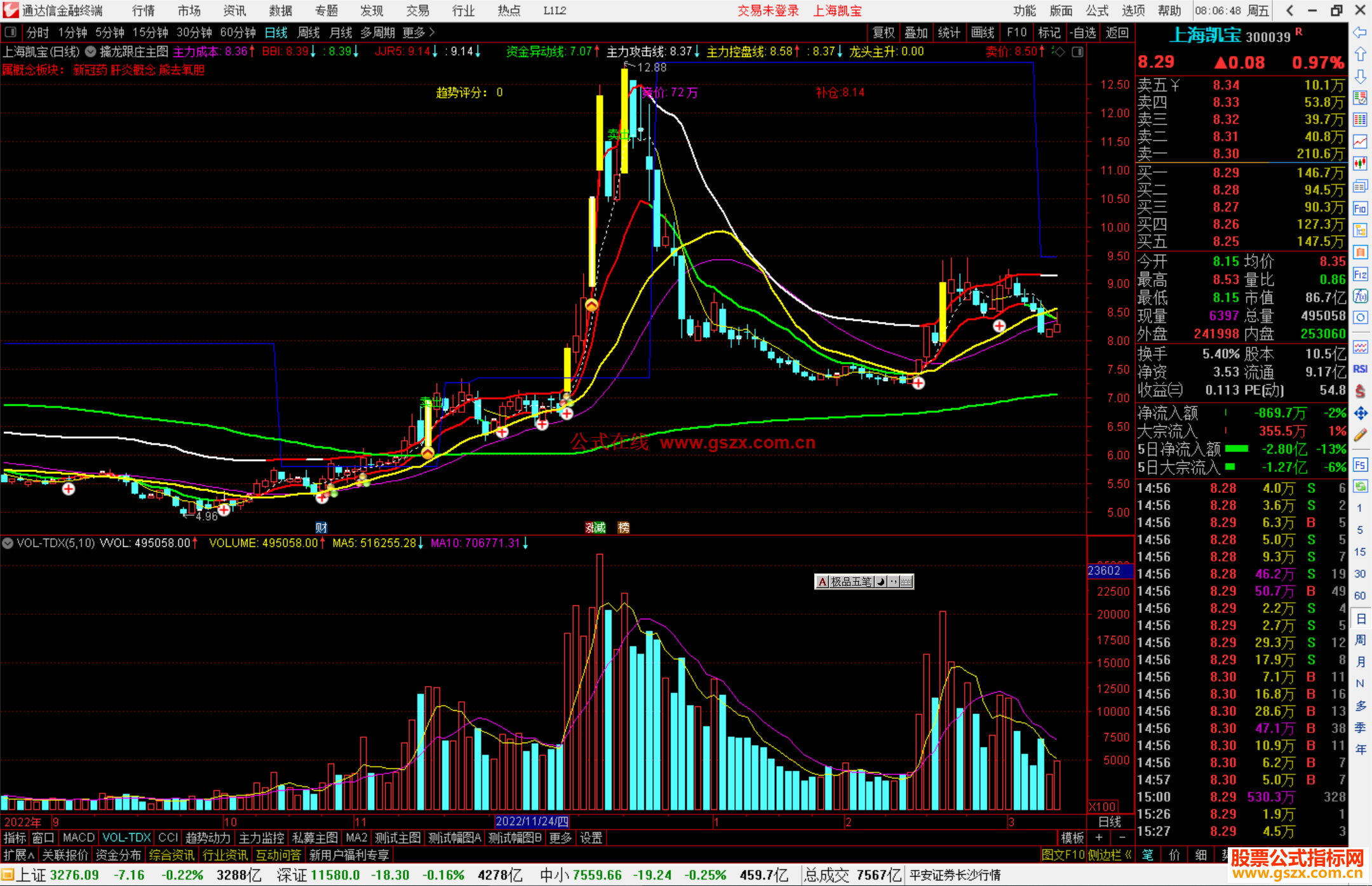1372x886 pixels.
Task: Click the 2022/11/24 date marker on timeline
Action: 532,821
